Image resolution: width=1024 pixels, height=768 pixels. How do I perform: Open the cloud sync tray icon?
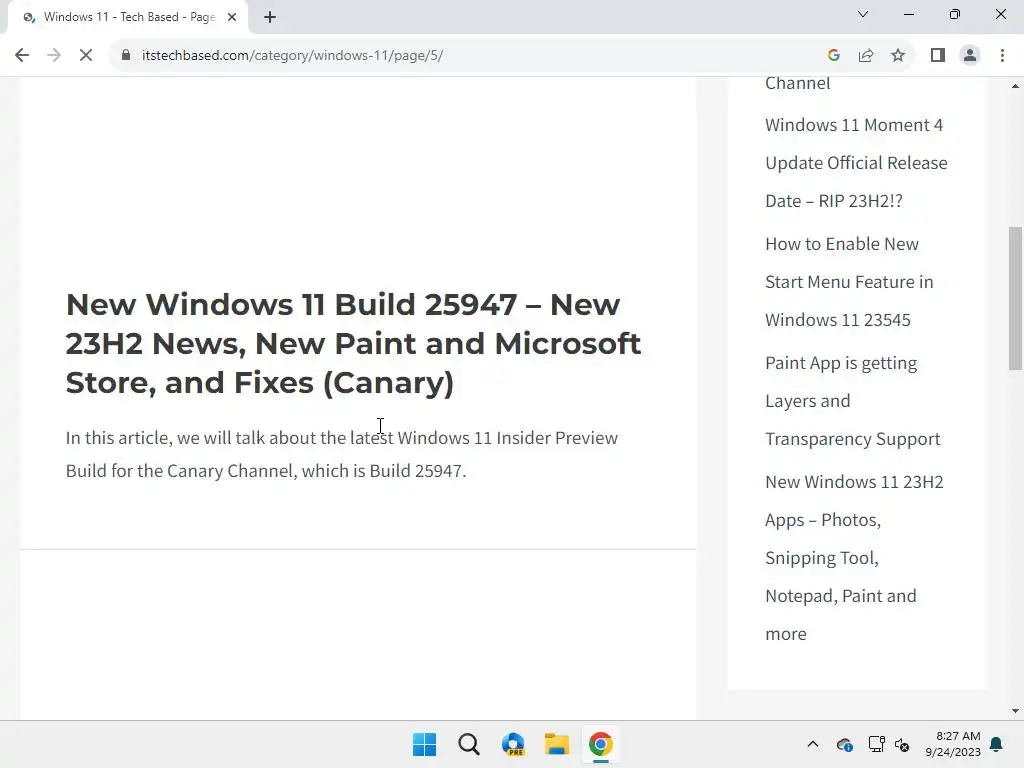point(844,744)
